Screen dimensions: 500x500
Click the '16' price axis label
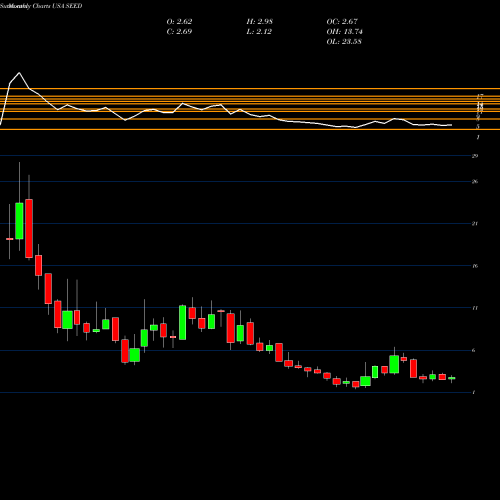[x=475, y=266]
